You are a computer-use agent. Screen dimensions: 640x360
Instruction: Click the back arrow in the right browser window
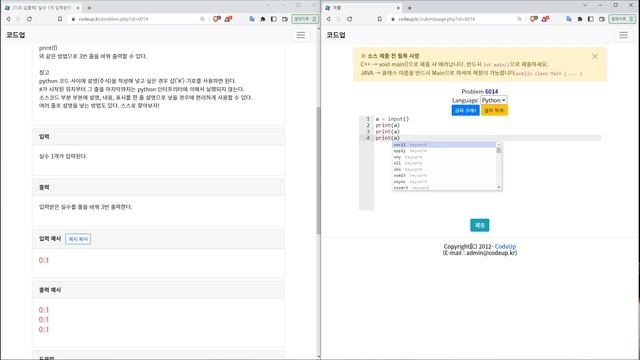(329, 19)
